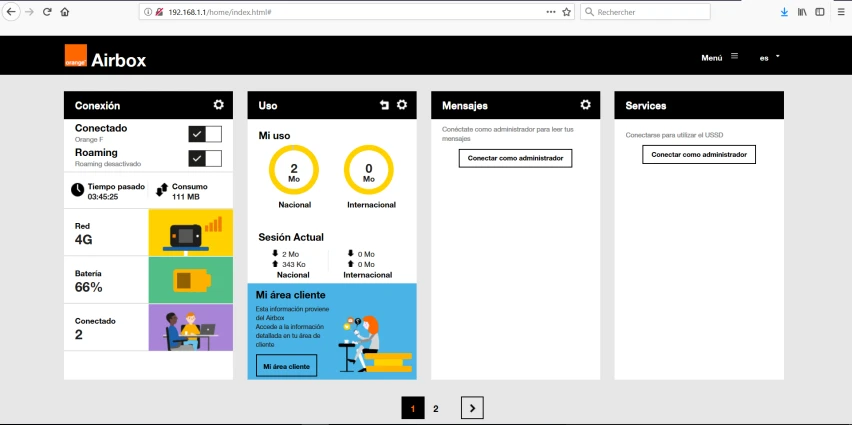852x425 pixels.
Task: Click the insecure connection padlock icon
Action: click(159, 12)
